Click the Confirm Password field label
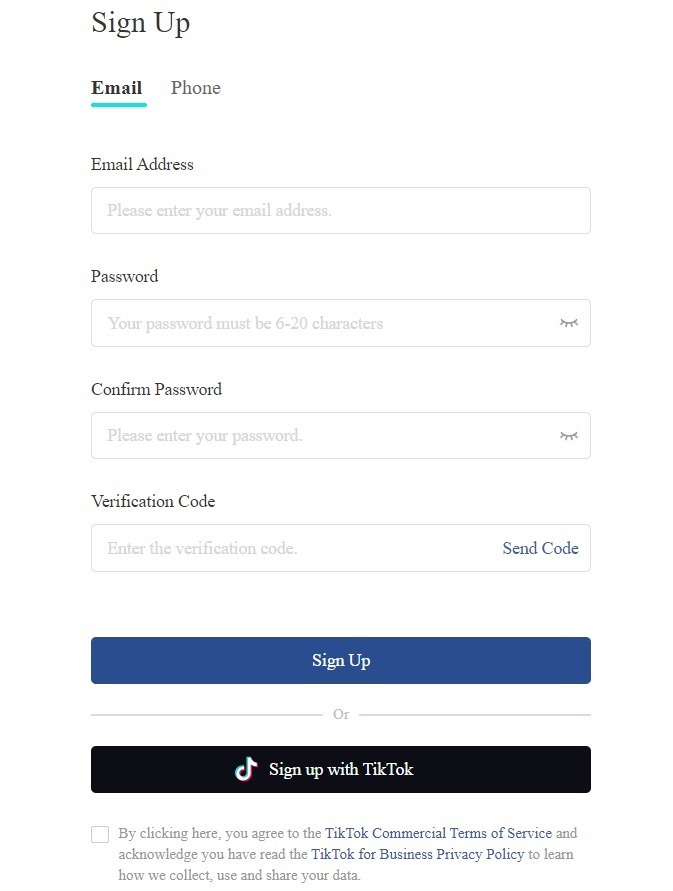This screenshot has height=891, width=673. [x=156, y=389]
